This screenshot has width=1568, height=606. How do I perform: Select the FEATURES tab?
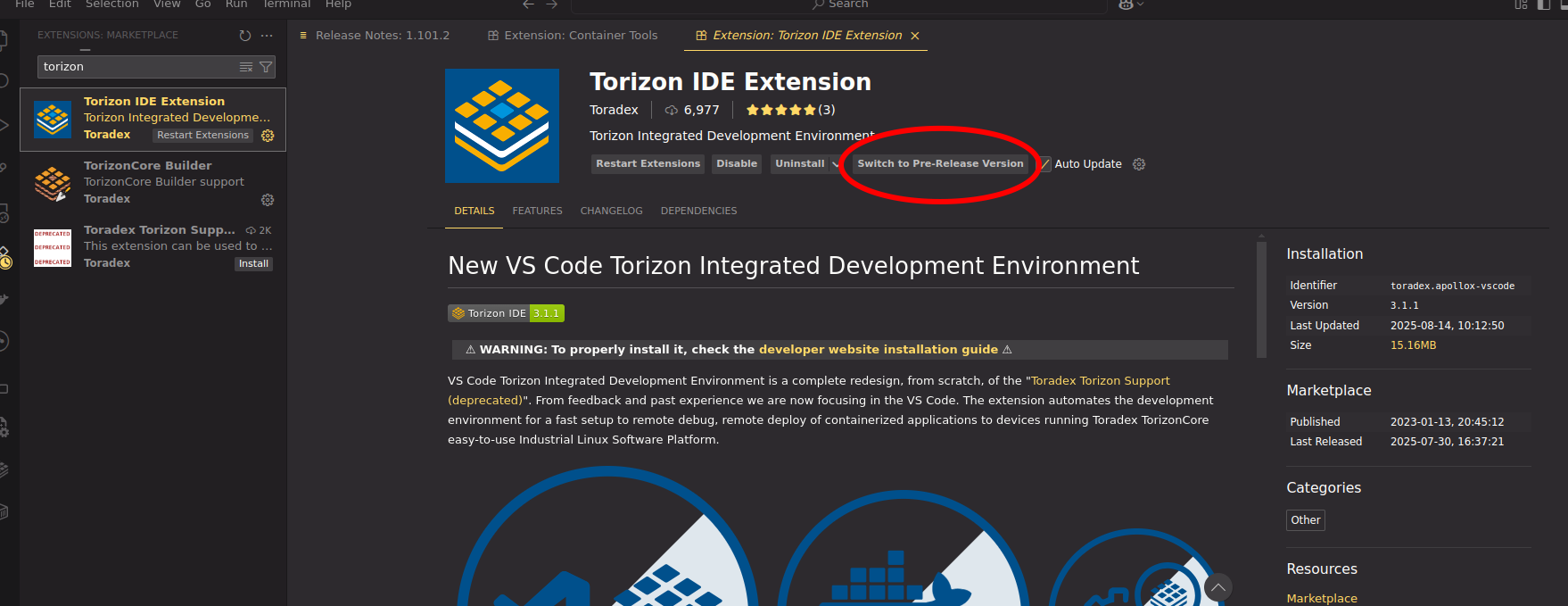coord(538,212)
